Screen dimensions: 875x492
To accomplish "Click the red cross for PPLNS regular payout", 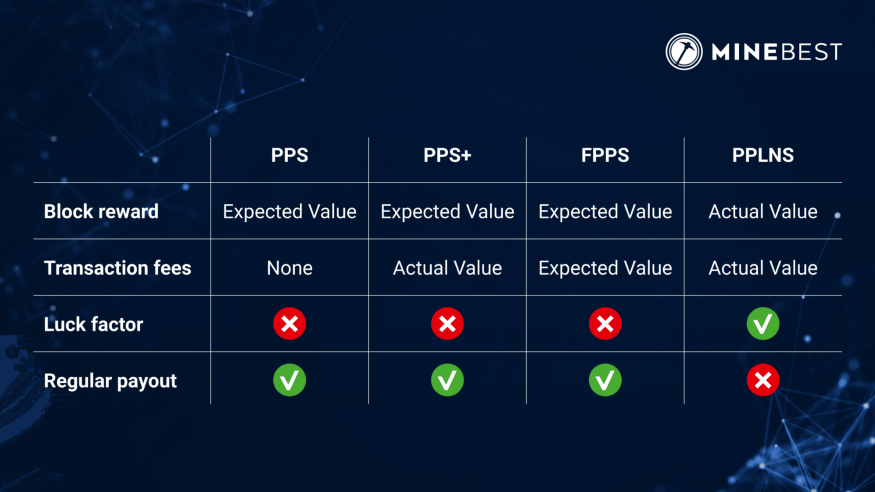I will pos(763,380).
